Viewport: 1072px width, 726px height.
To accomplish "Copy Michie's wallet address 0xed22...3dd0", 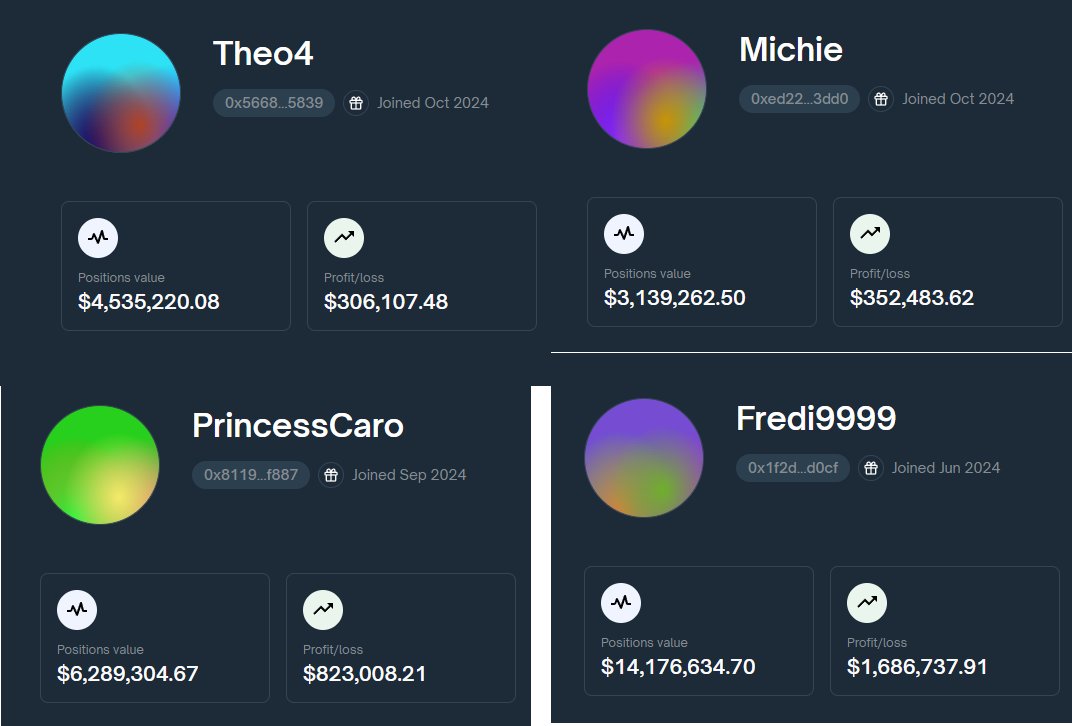I will coord(799,99).
